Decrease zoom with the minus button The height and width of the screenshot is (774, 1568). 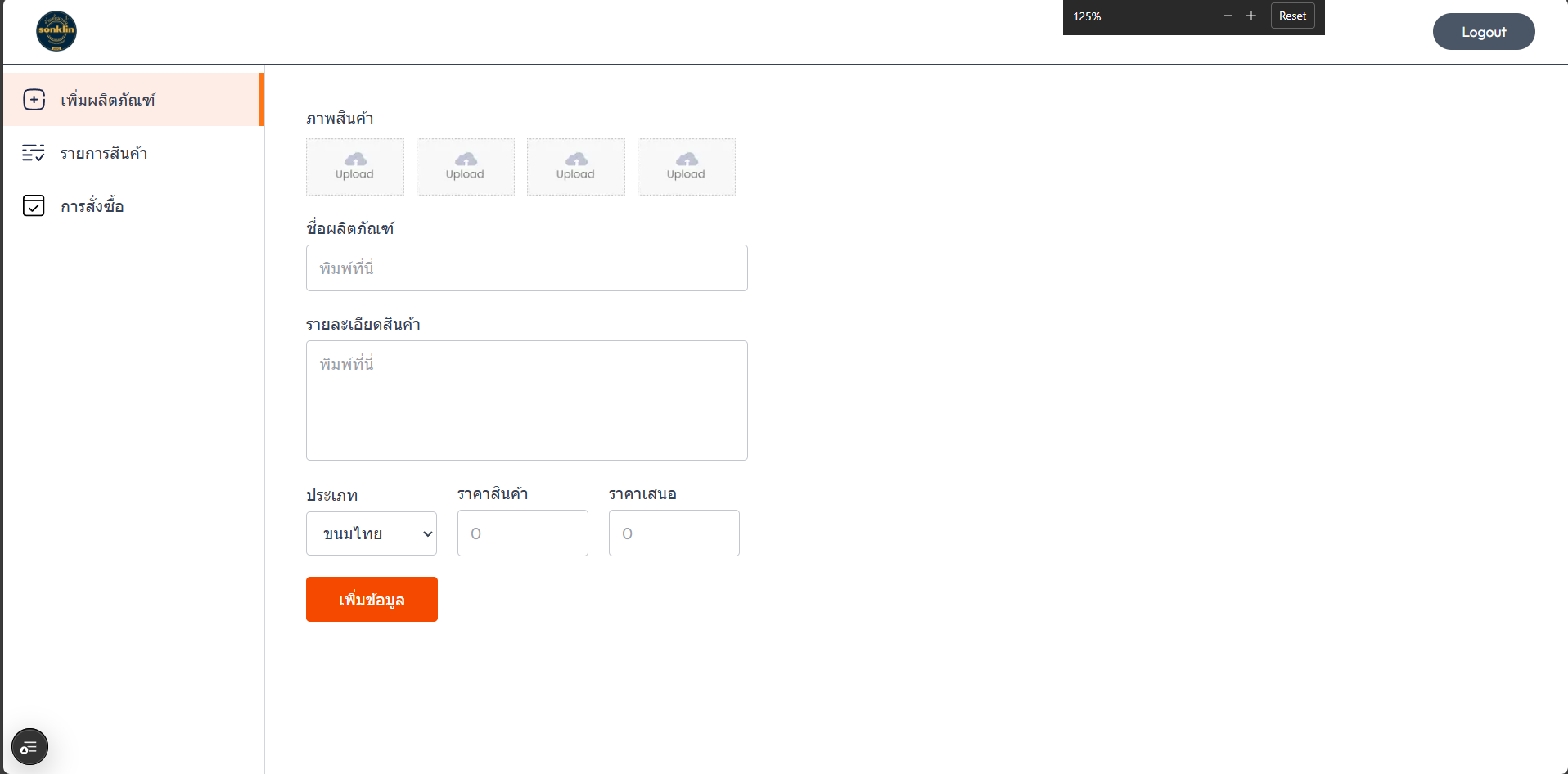coord(1228,16)
